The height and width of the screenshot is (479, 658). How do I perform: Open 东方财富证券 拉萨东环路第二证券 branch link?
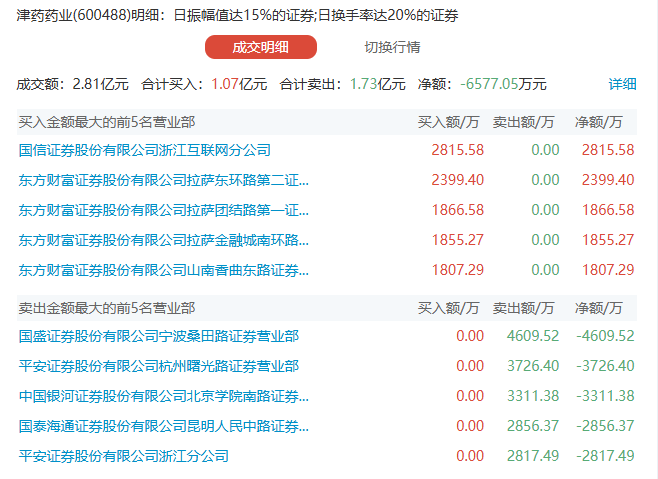pyautogui.click(x=164, y=180)
